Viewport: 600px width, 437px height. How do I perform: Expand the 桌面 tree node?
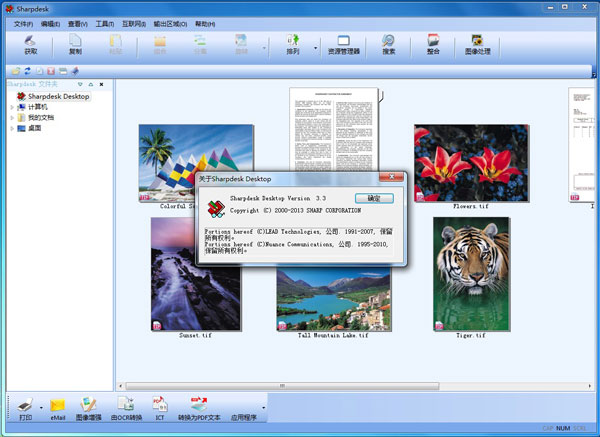(12, 128)
